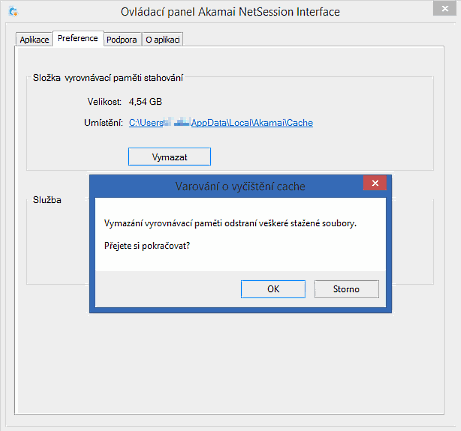The width and height of the screenshot is (461, 431).
Task: Click the Varování o vyčištění cache title bar
Action: 240,186
